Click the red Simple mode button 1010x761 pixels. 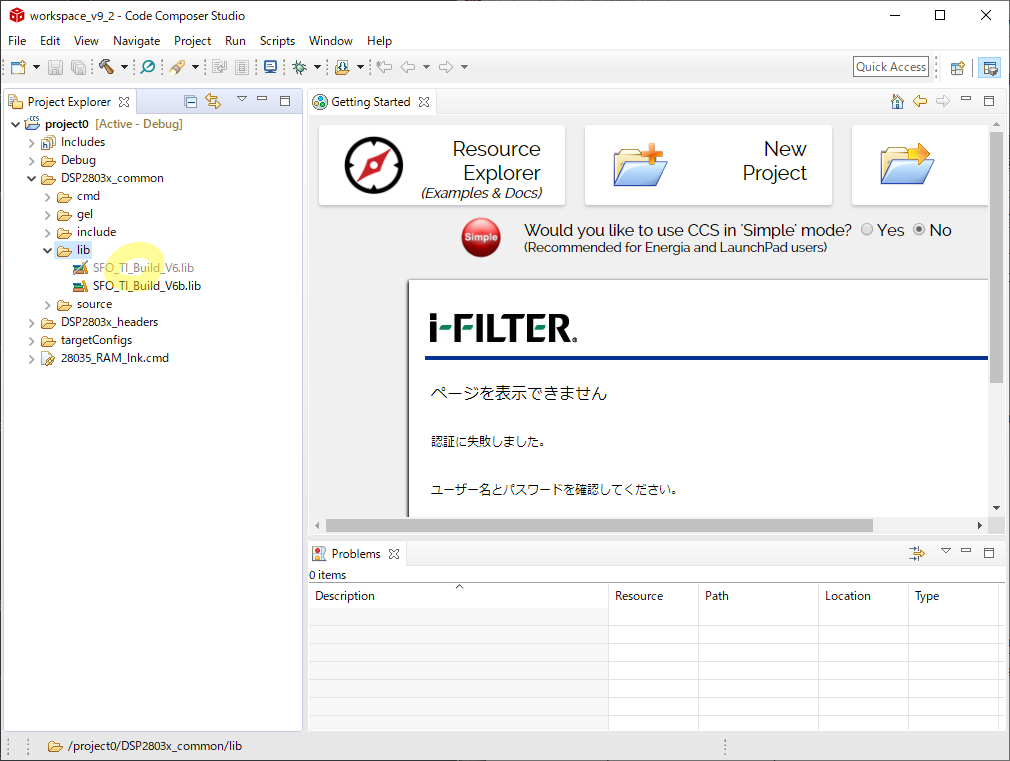point(480,237)
